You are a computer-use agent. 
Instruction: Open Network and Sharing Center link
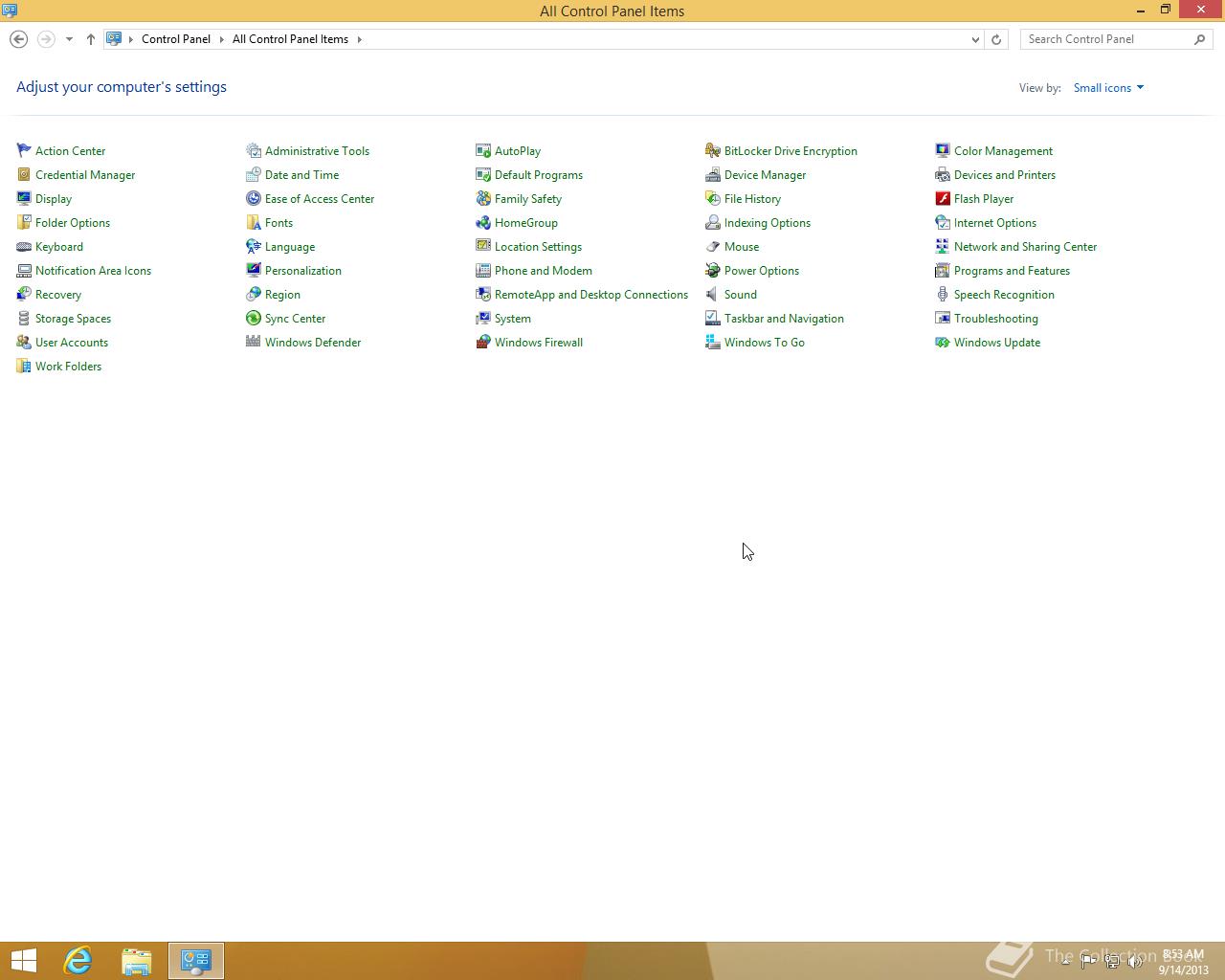click(x=1025, y=247)
